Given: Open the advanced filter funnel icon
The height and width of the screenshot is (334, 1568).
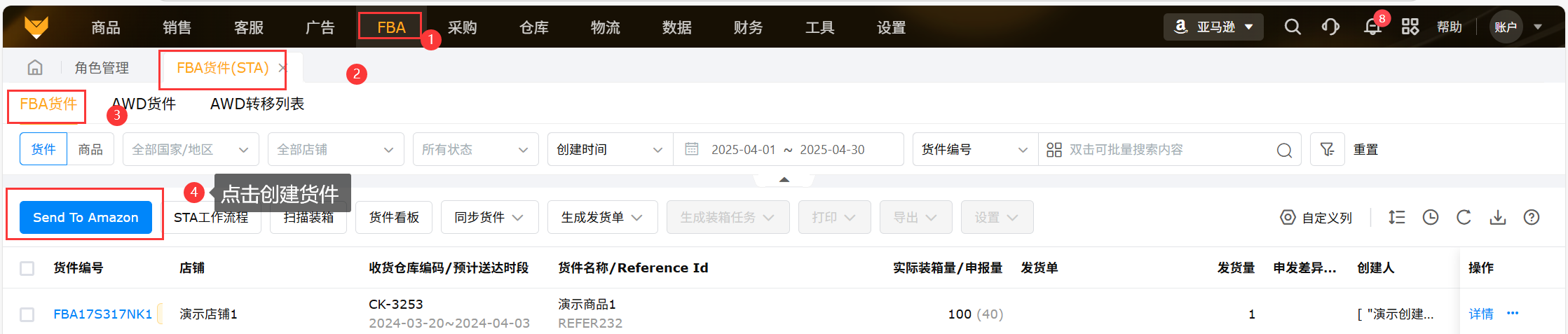Looking at the screenshot, I should (1327, 149).
